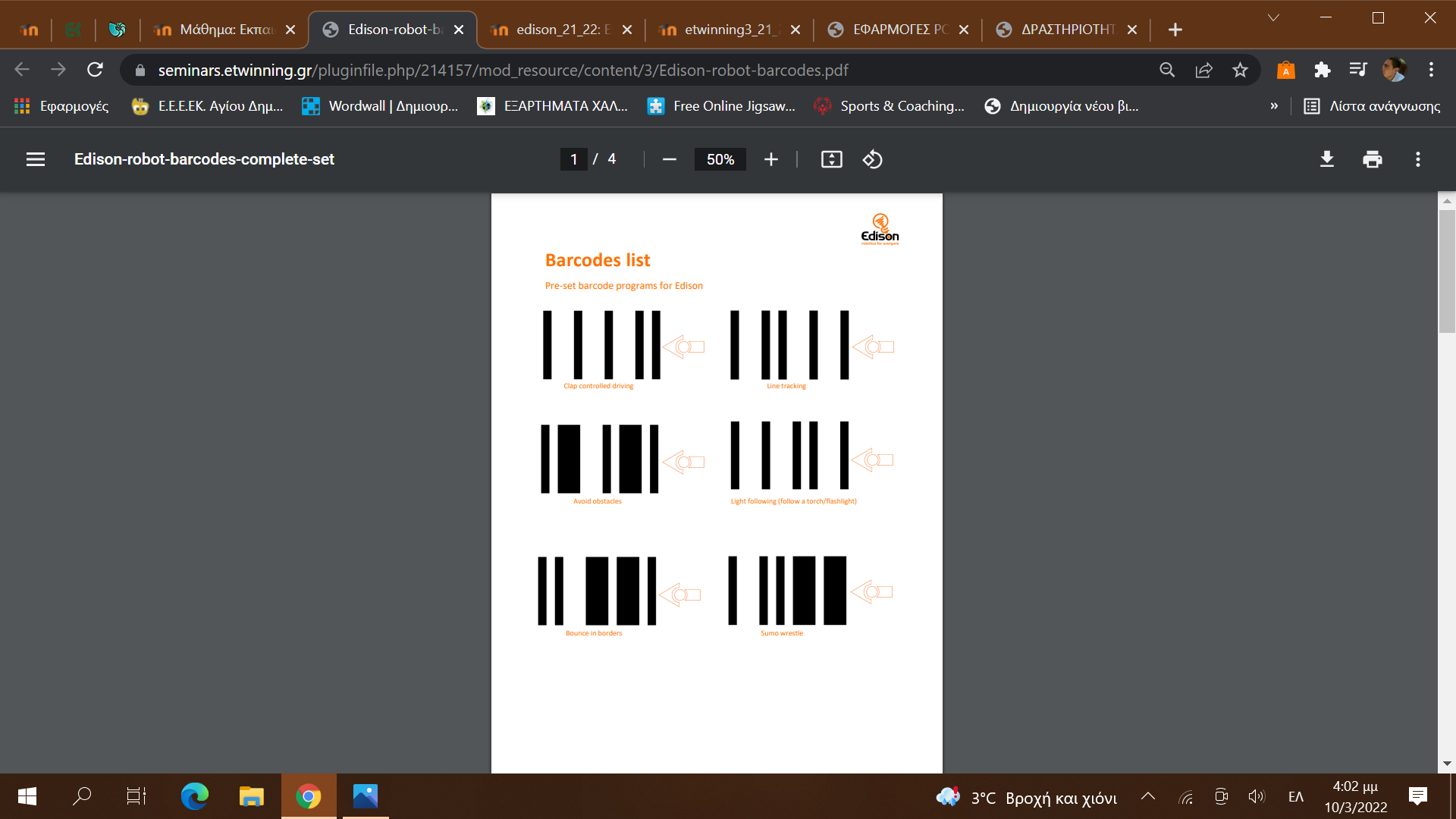Open Λίστα ανάγνωσης reading list

tap(1372, 106)
